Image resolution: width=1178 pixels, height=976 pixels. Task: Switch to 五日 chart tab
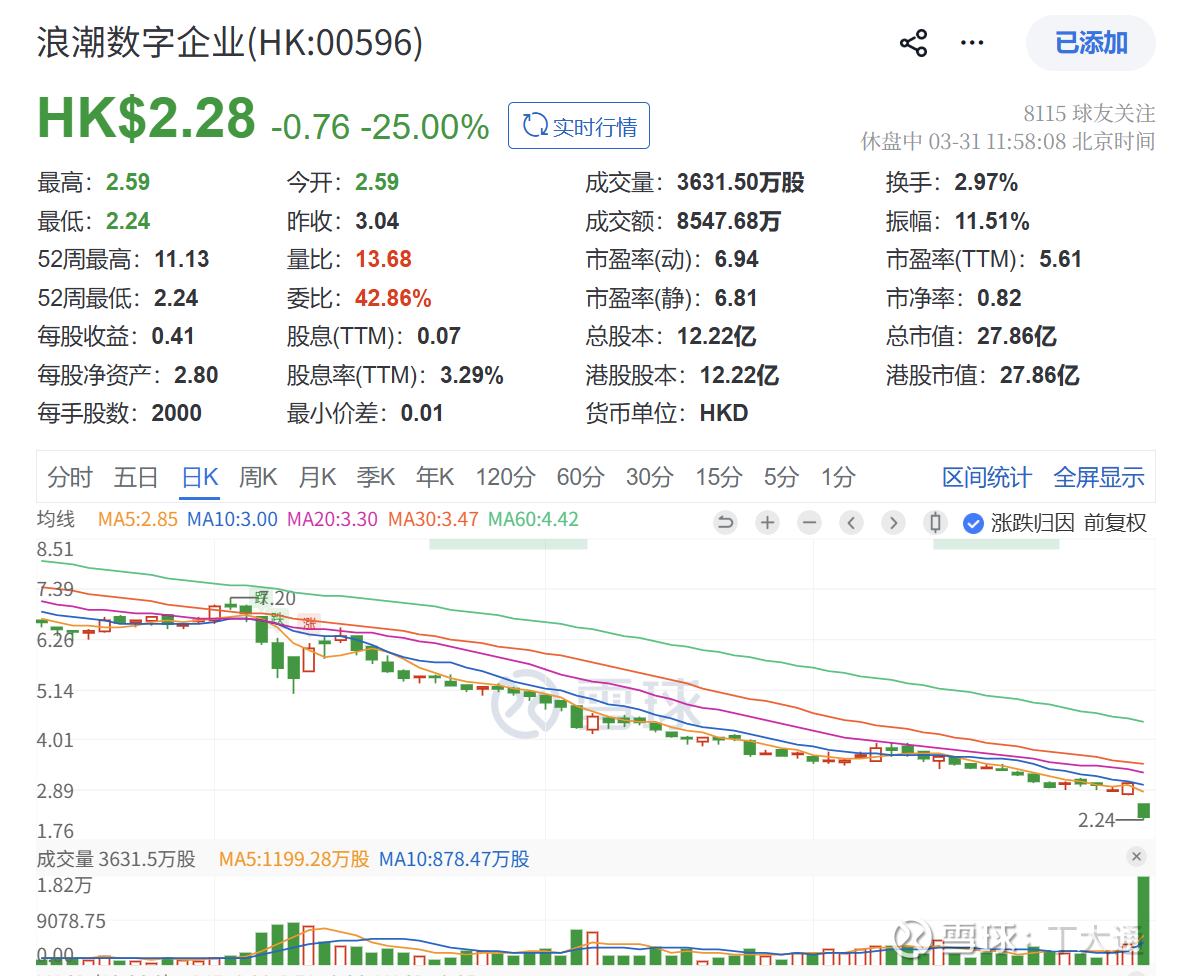pyautogui.click(x=136, y=477)
